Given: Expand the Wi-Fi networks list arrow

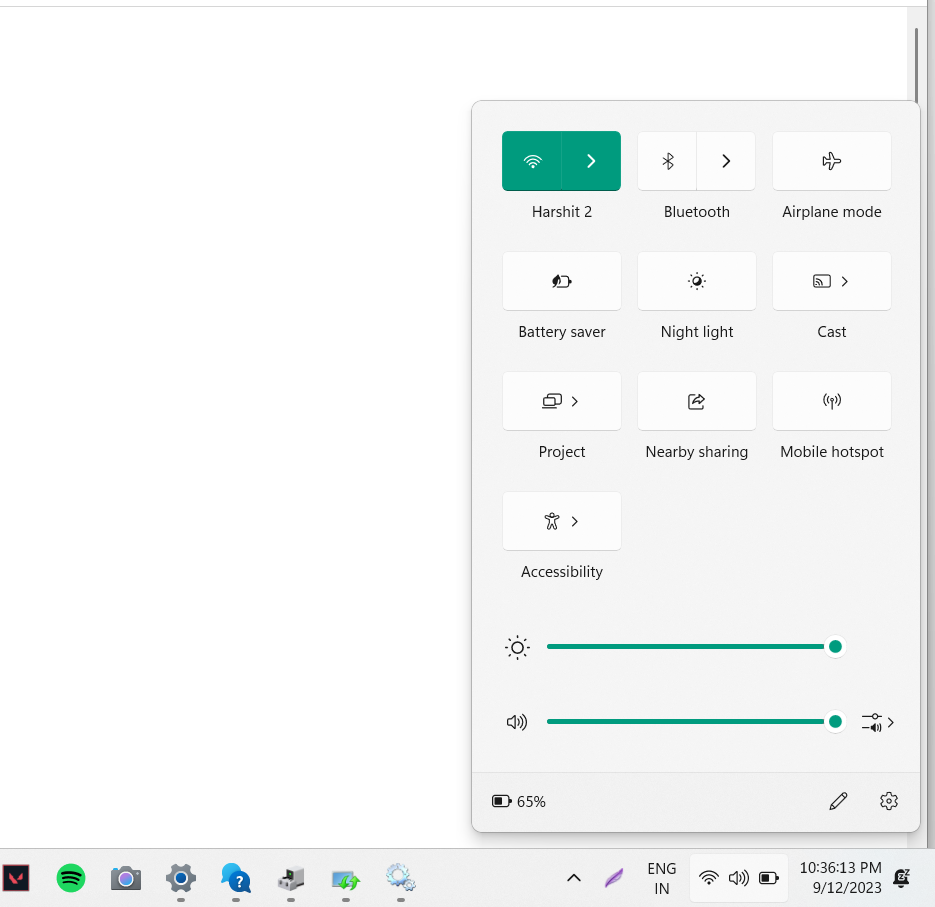Looking at the screenshot, I should click(x=591, y=161).
